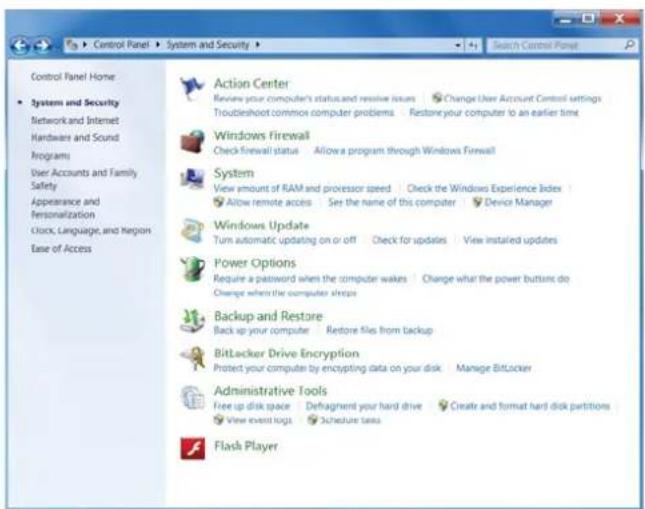The width and height of the screenshot is (645, 509).
Task: Open the Windows Update icon
Action: pos(192,230)
